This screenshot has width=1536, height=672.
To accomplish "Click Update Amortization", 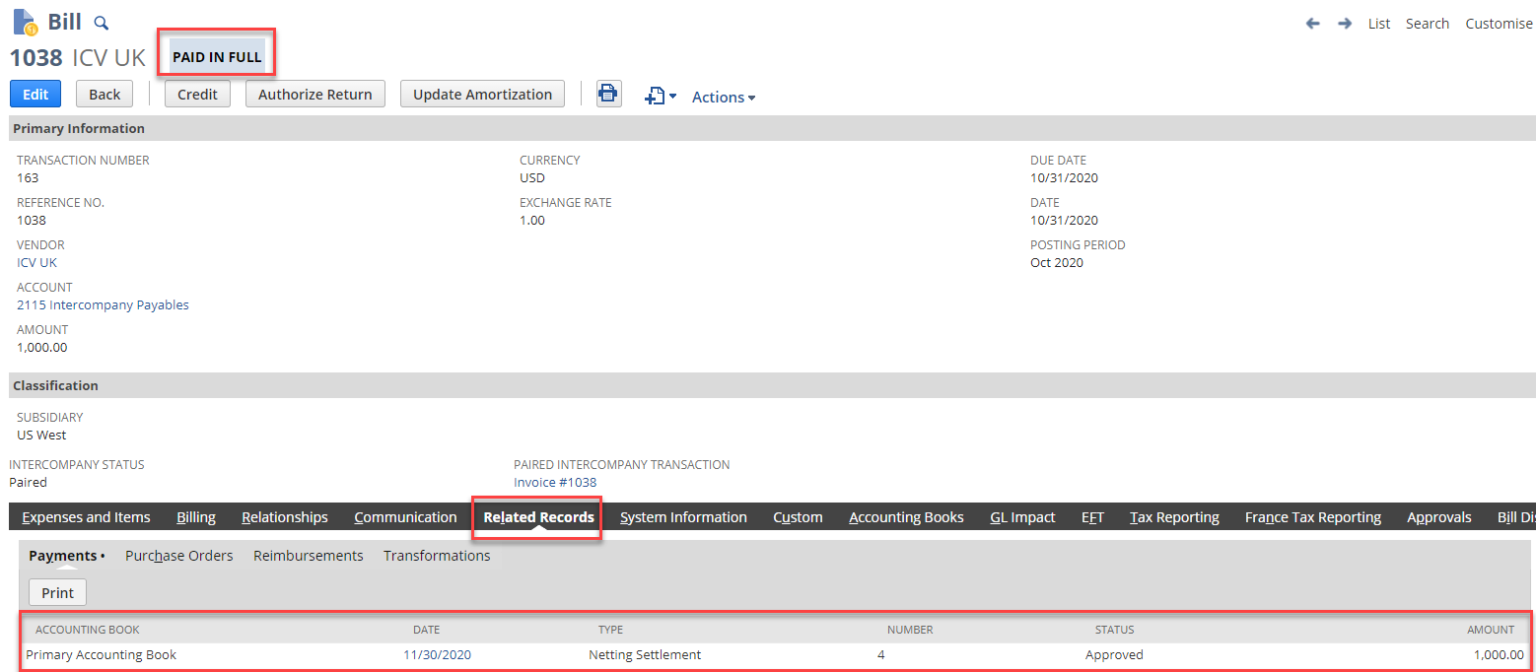I will tap(482, 93).
